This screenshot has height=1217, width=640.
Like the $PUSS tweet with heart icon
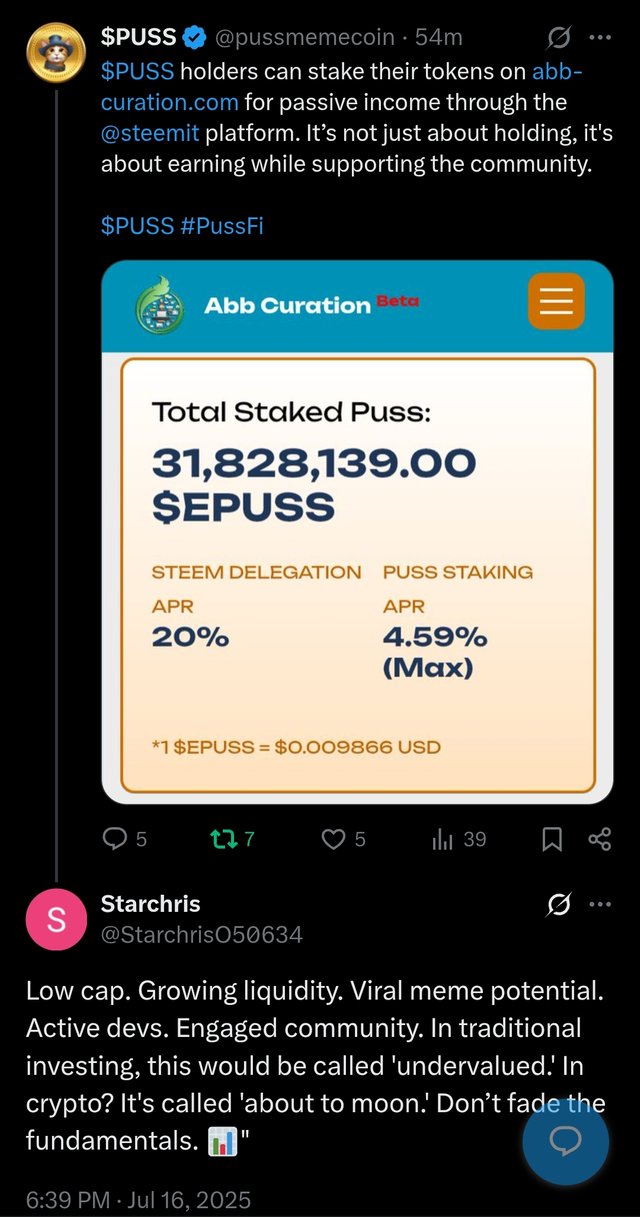point(344,839)
